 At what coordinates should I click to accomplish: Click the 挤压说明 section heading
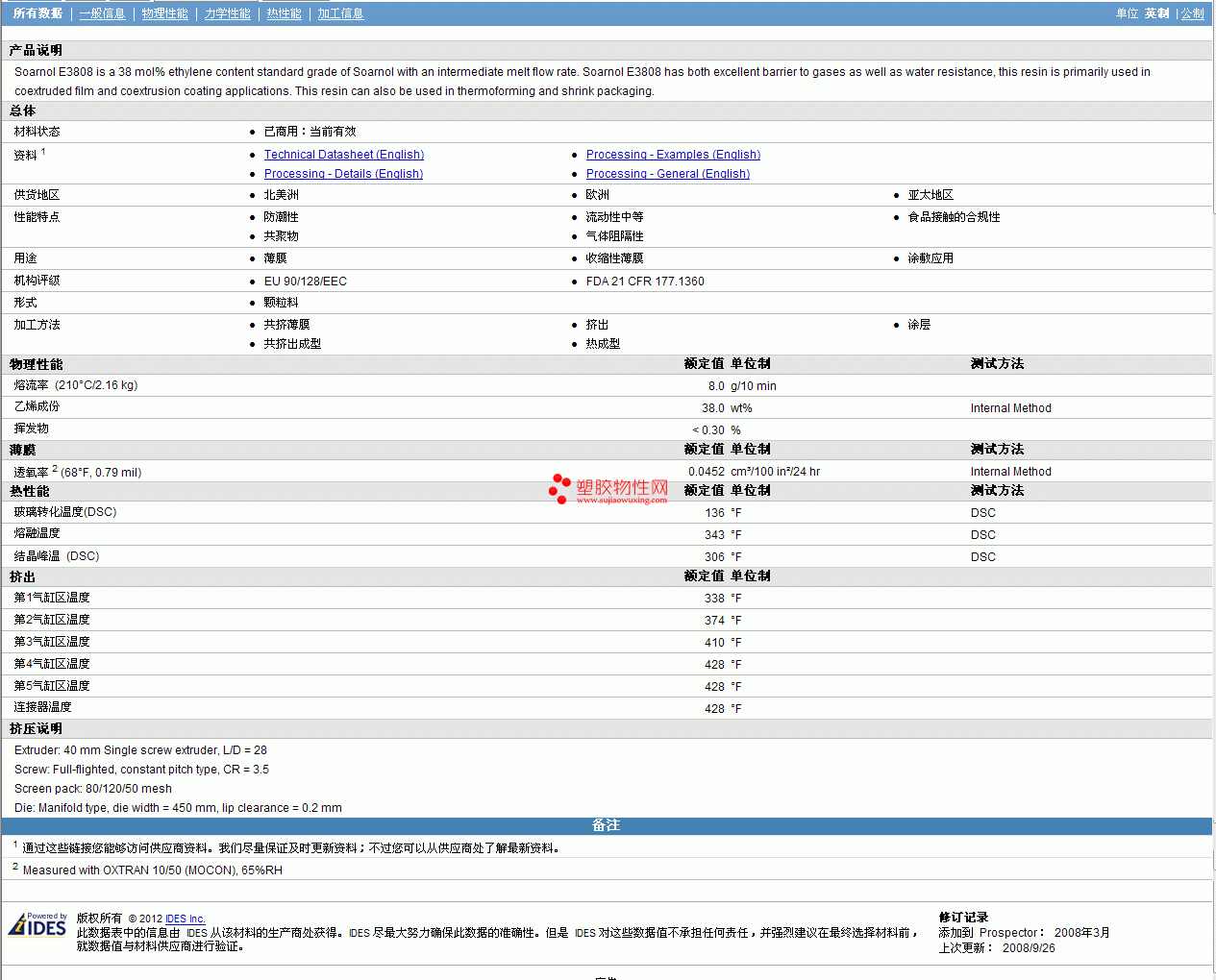tap(36, 729)
